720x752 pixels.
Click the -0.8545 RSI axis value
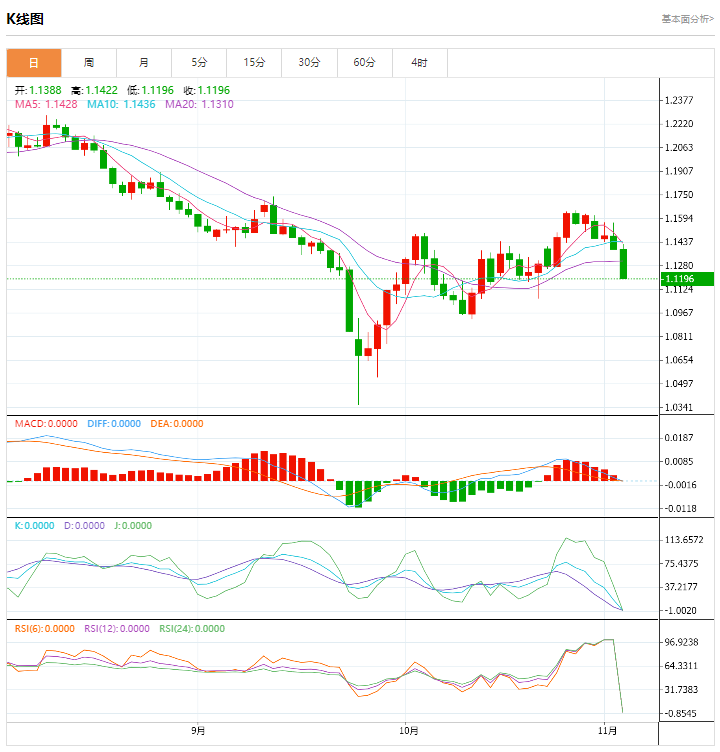[680, 714]
